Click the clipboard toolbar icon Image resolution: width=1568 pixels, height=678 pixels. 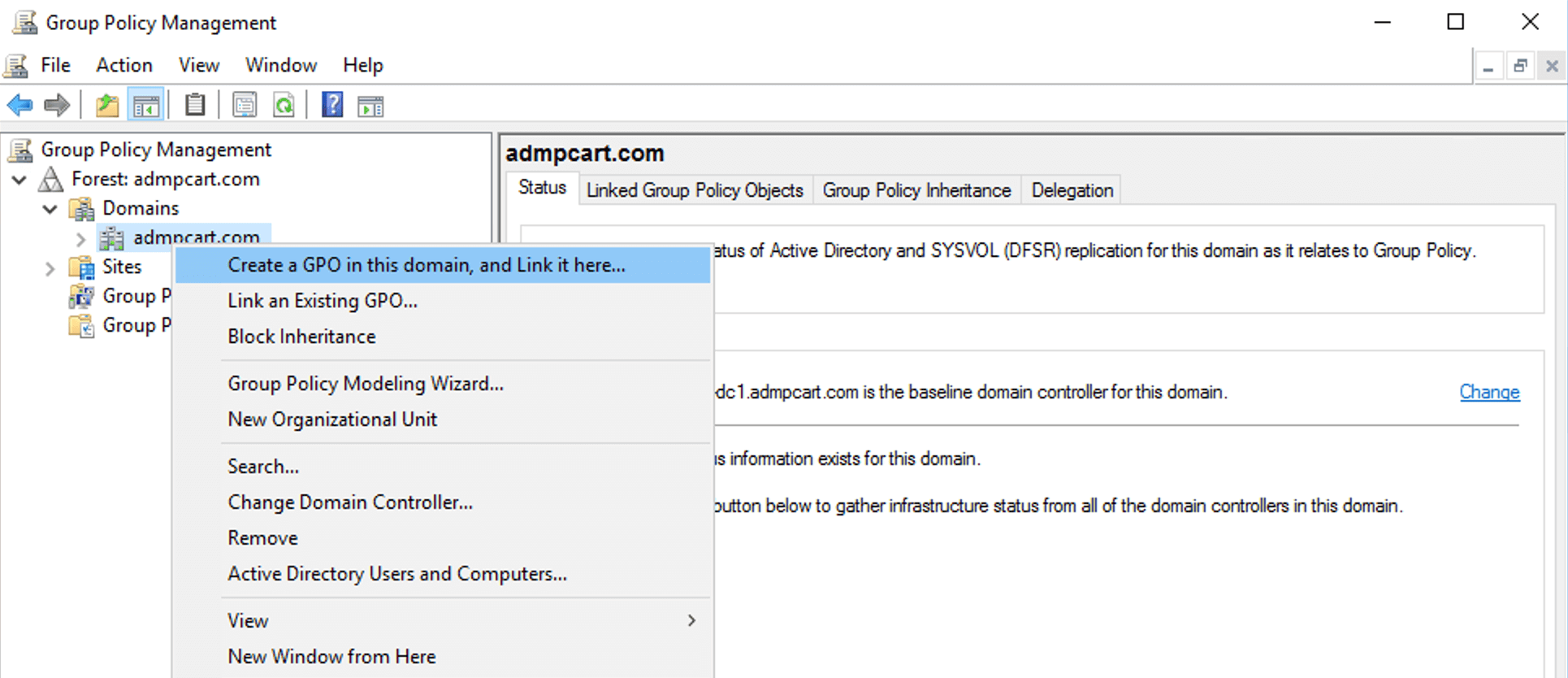pyautogui.click(x=195, y=106)
